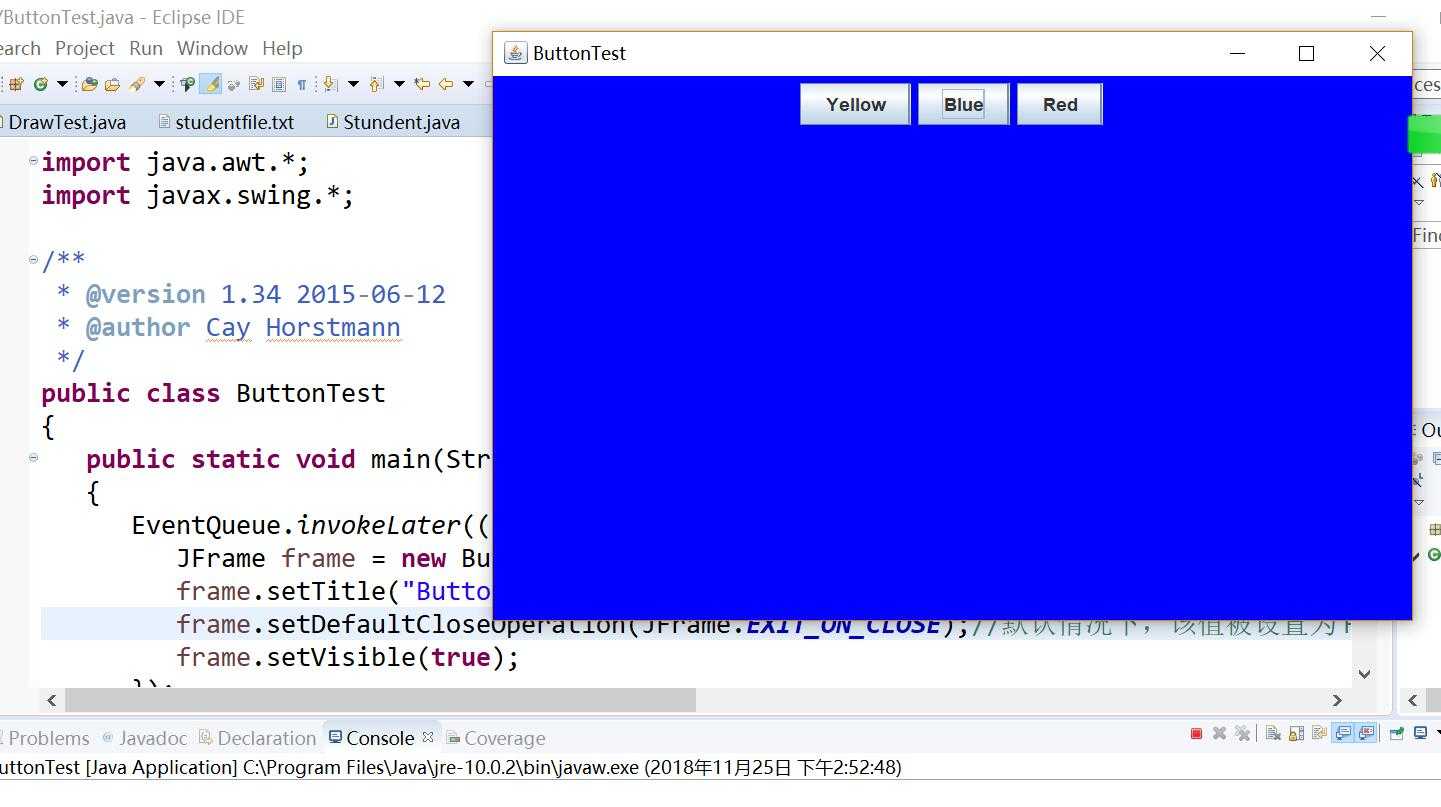1441x807 pixels.
Task: Click the Open Type toolbar icon
Action: pyautogui.click(x=90, y=84)
